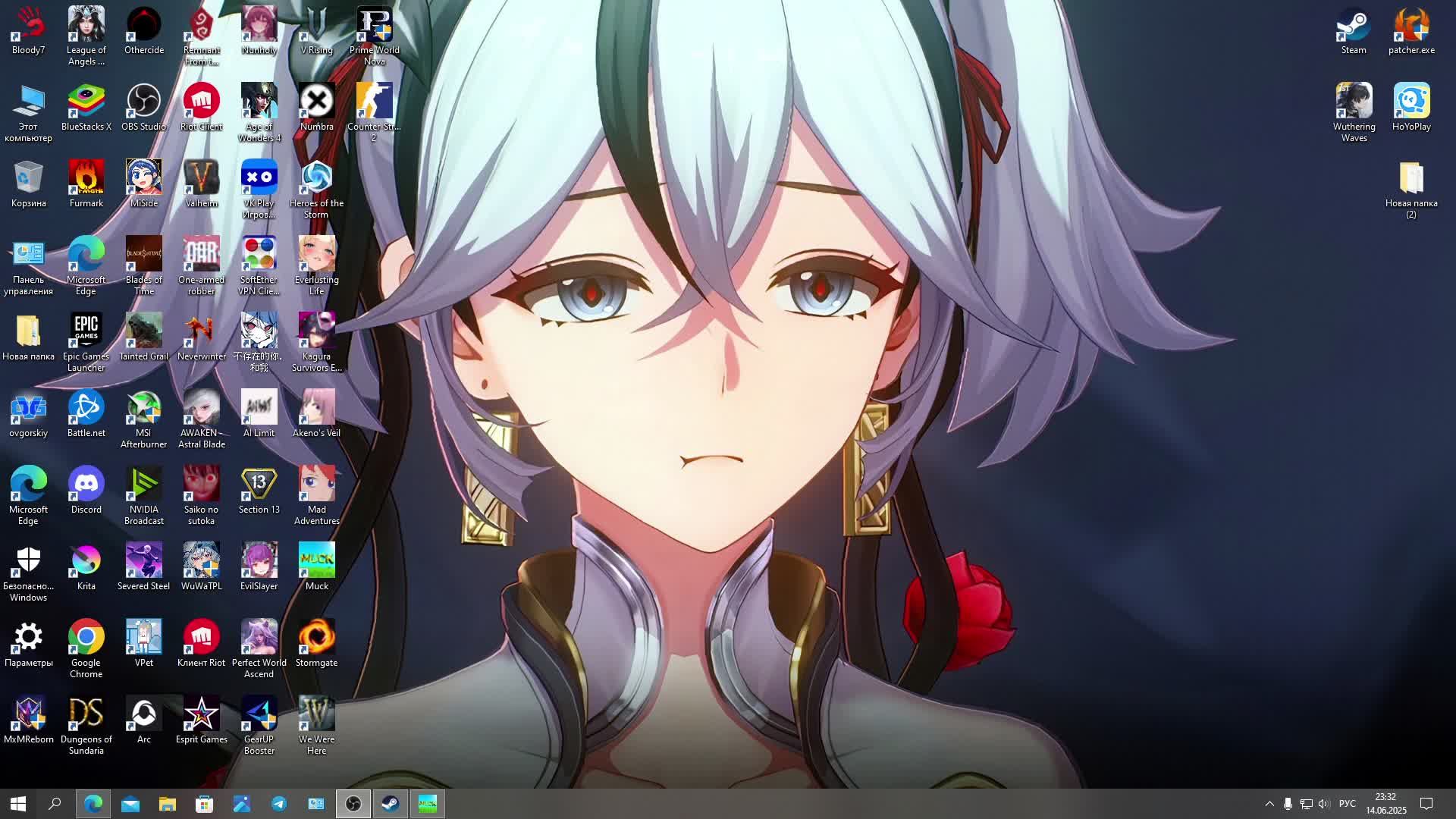The width and height of the screenshot is (1456, 819).
Task: Open Perfect World Ascend shortcut
Action: pyautogui.click(x=259, y=649)
